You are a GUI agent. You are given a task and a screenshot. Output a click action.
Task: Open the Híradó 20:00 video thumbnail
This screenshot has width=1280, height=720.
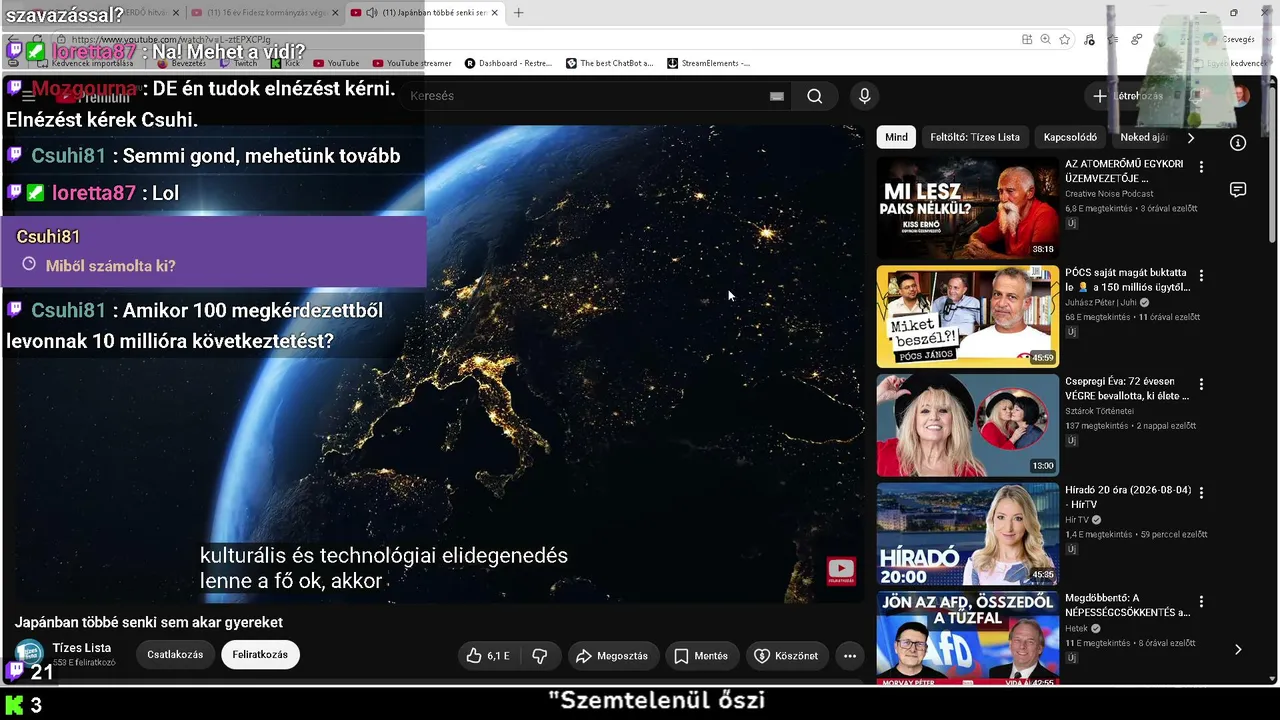click(967, 534)
